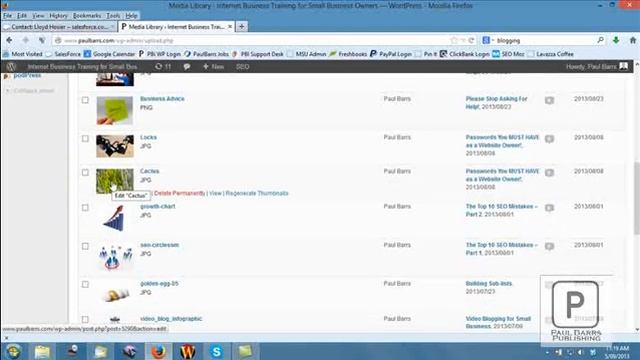Screen dimensions: 640x360
Task: Open comment bubble for Cactus row
Action: tap(549, 173)
